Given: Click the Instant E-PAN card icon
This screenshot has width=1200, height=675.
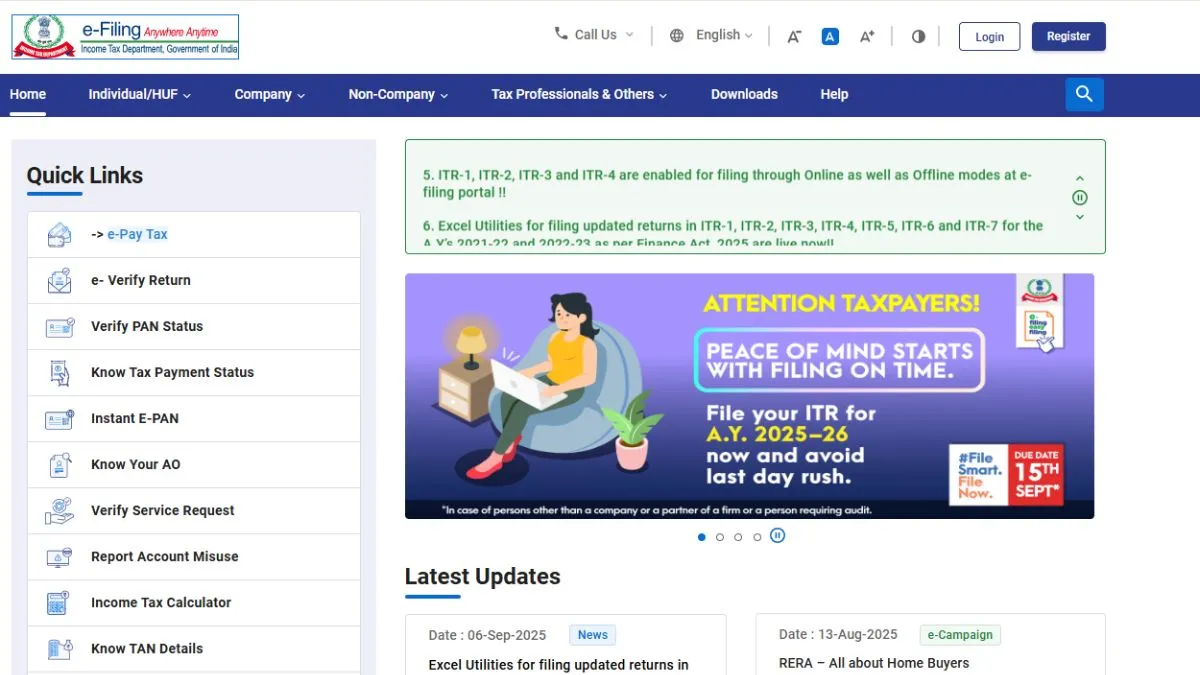Looking at the screenshot, I should pyautogui.click(x=58, y=418).
